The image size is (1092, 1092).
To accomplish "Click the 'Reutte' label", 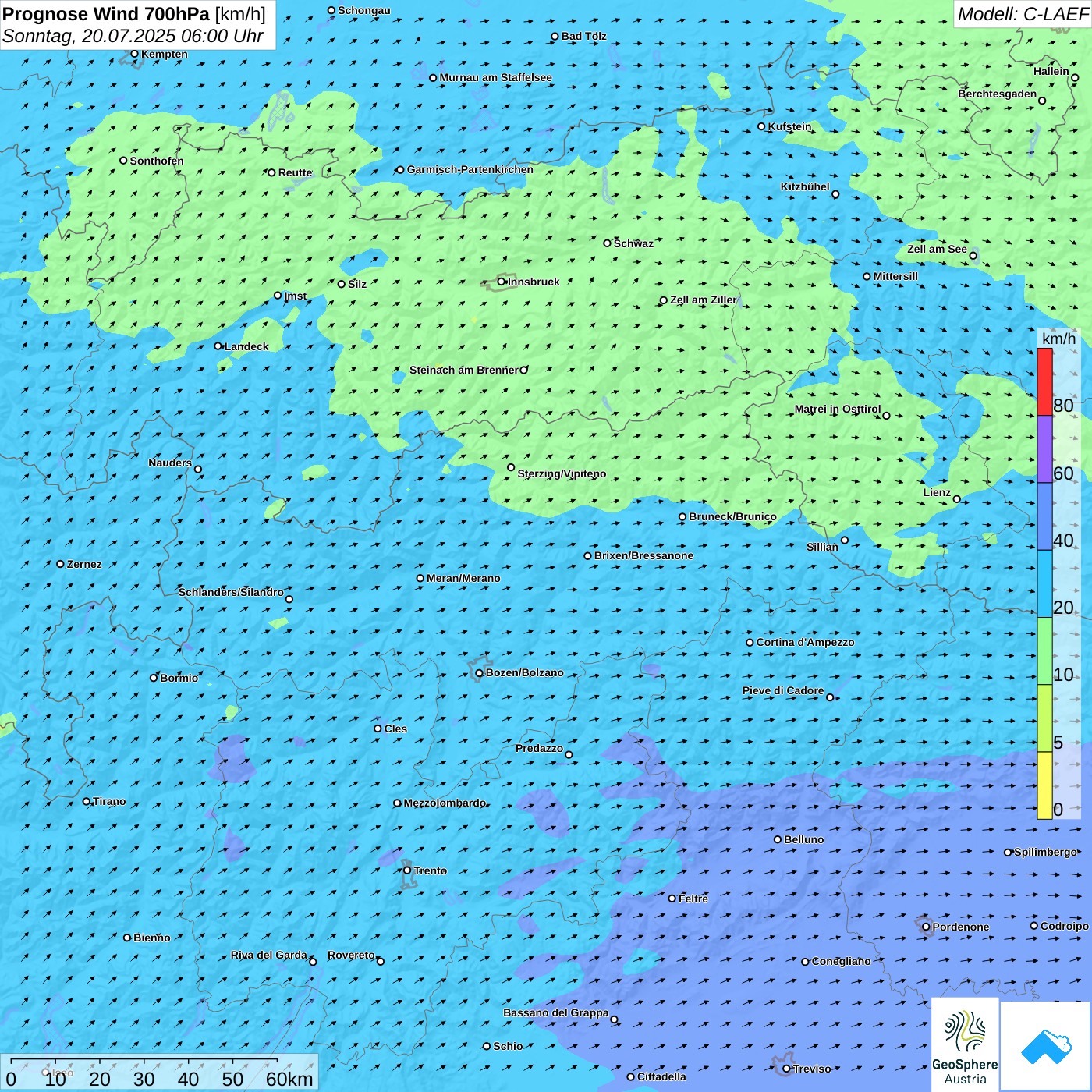I will (x=295, y=172).
